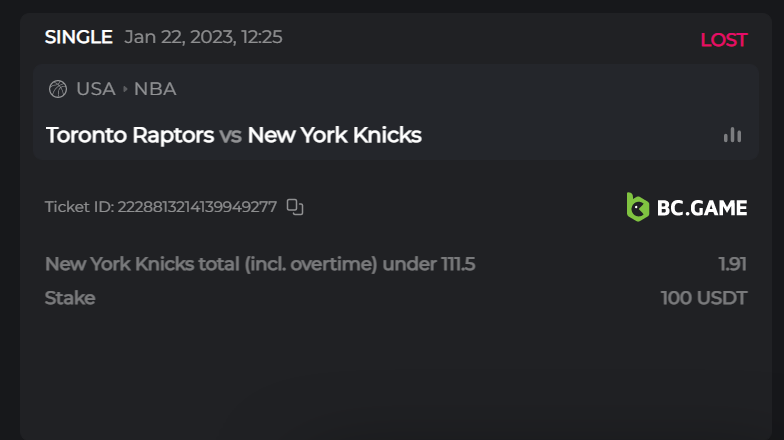
Task: Select the Toronto Raptors team name
Action: (x=130, y=135)
